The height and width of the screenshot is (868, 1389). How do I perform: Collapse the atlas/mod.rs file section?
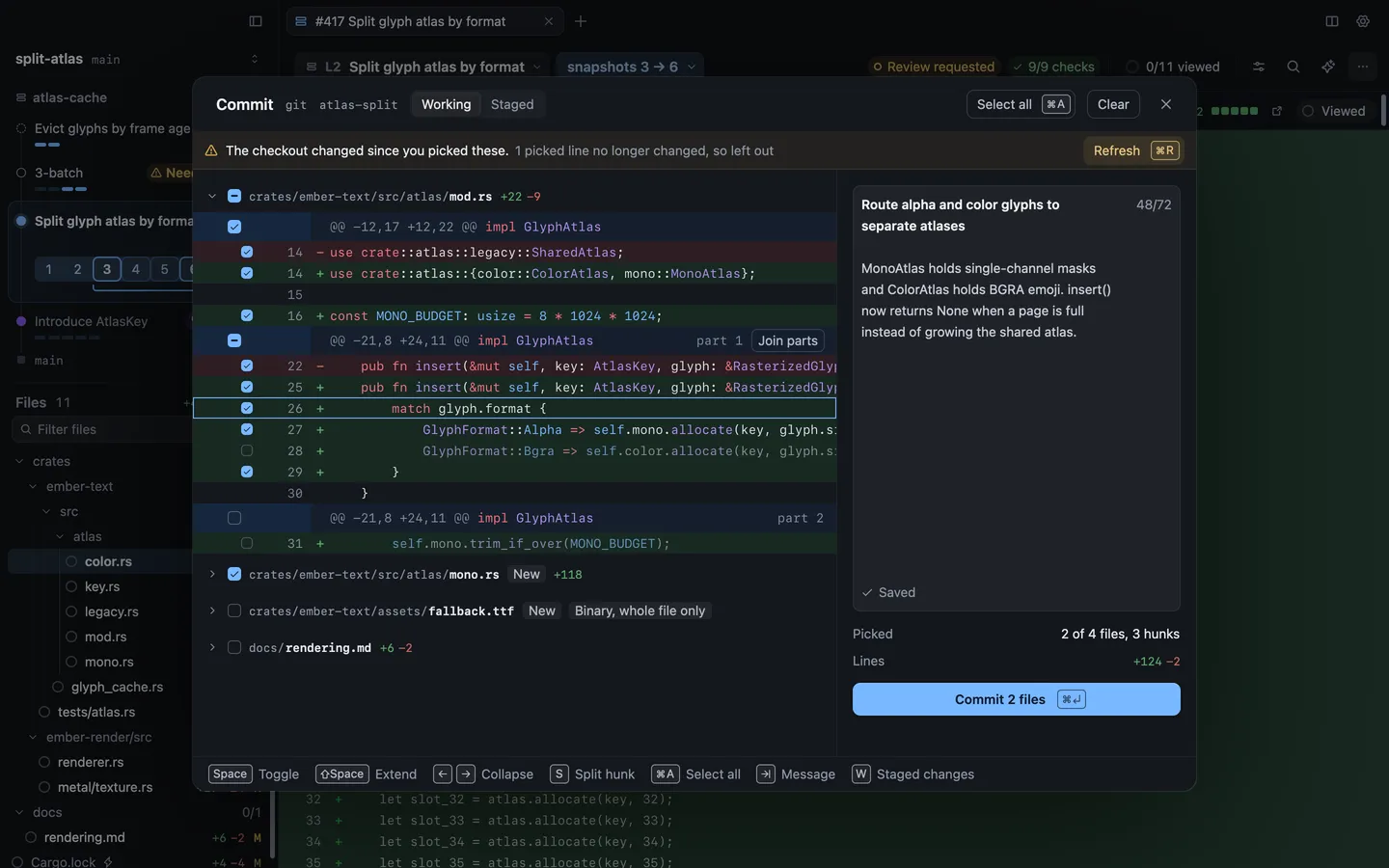tap(212, 196)
